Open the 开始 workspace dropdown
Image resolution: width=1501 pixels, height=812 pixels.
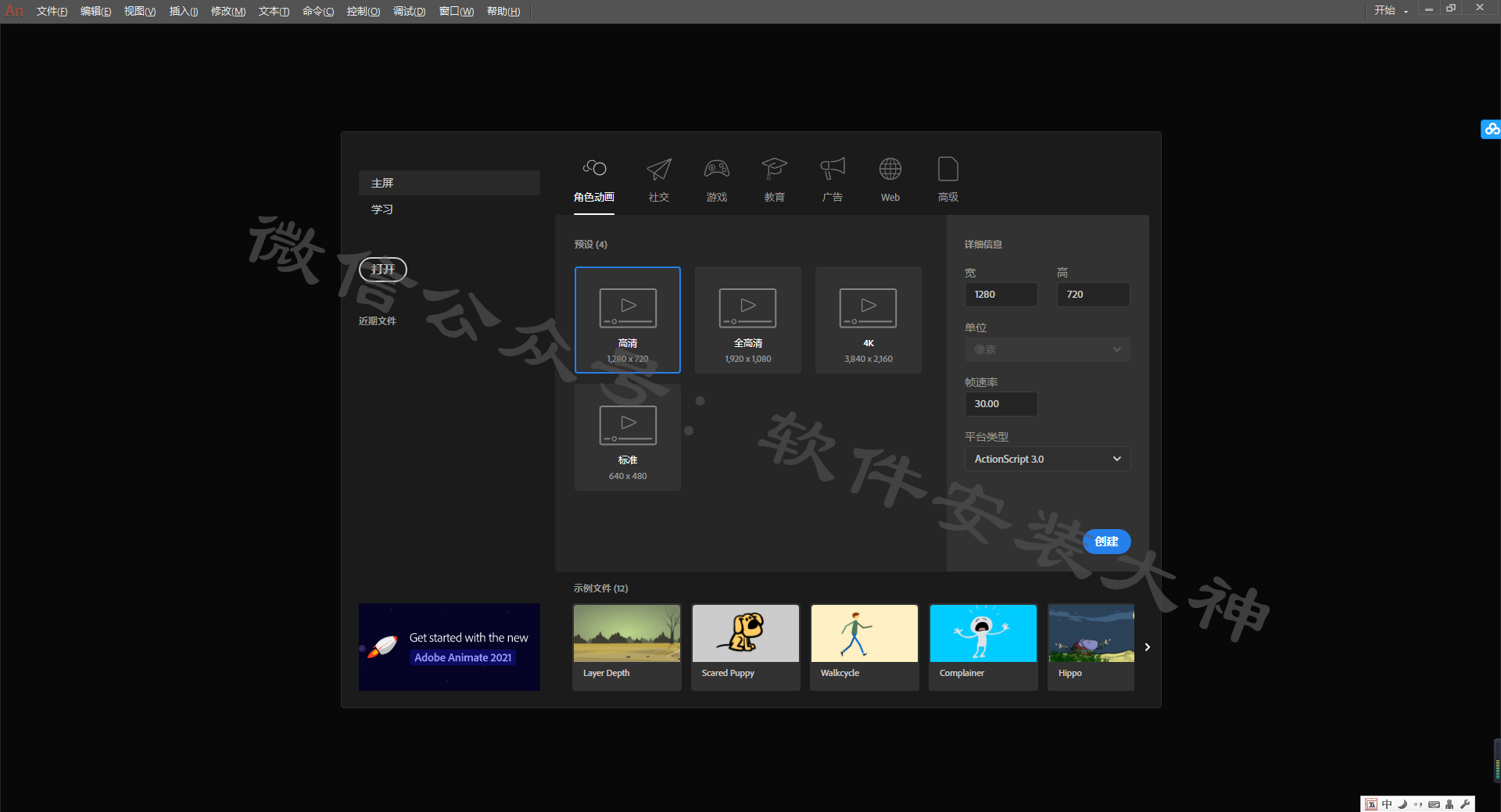(1392, 11)
